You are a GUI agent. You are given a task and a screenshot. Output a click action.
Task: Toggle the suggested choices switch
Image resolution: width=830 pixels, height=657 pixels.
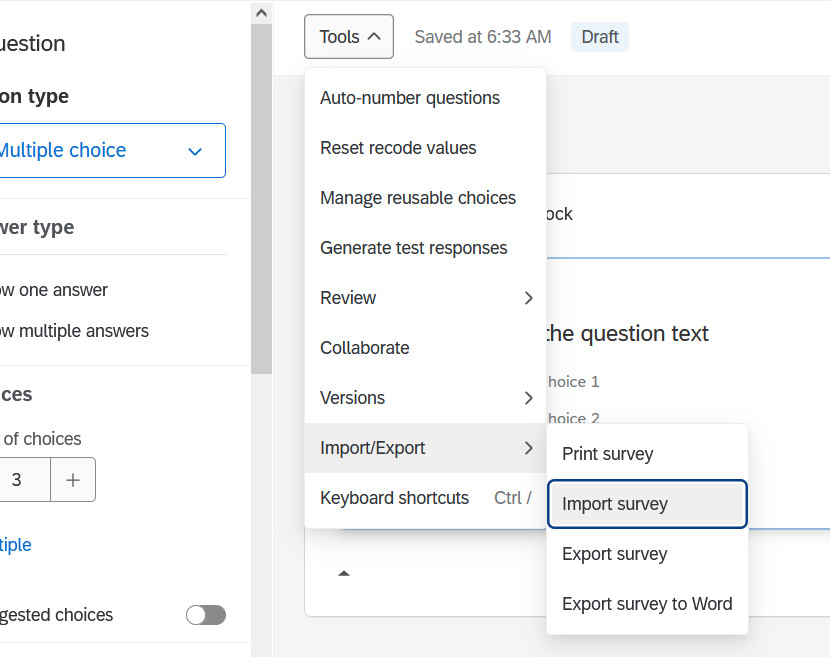[x=205, y=615]
